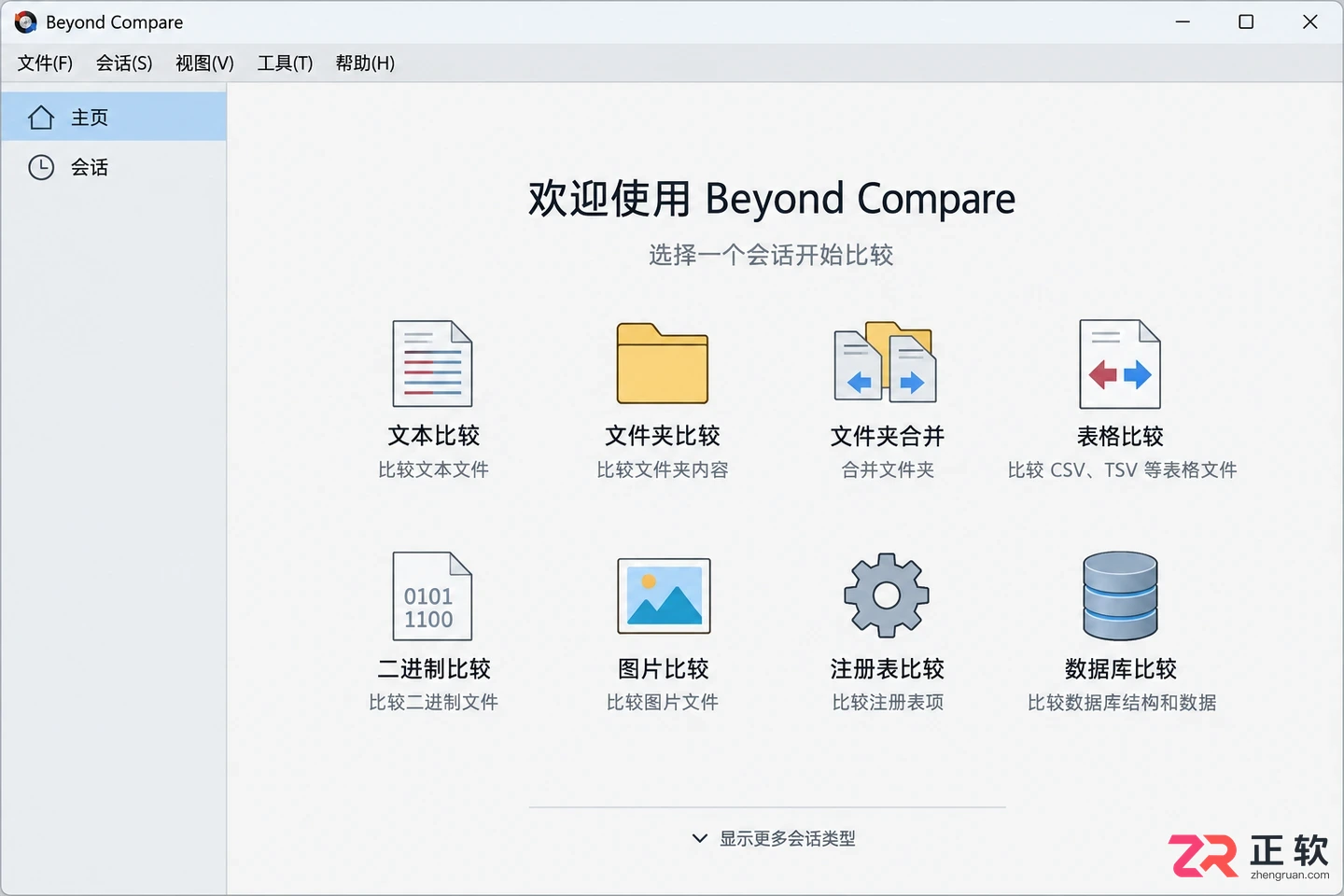The image size is (1344, 896).
Task: Click the 文件夹比较 label
Action: (663, 436)
